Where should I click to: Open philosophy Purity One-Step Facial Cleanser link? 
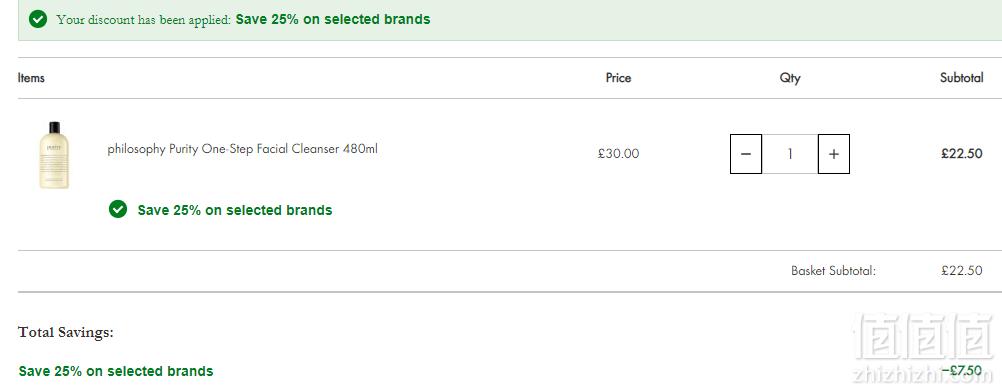pyautogui.click(x=242, y=149)
